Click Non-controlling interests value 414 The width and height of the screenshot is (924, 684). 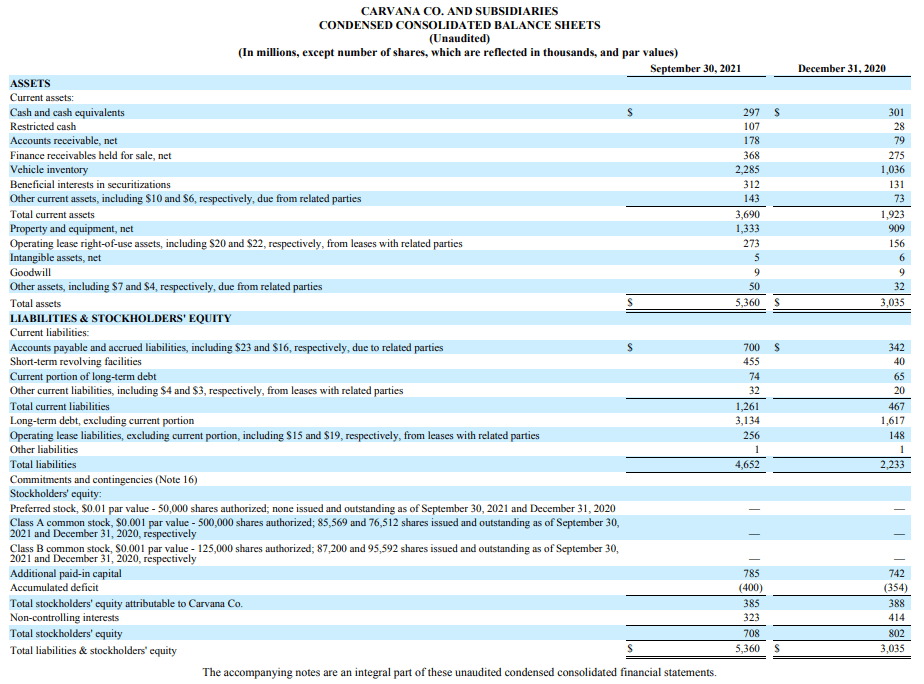[x=897, y=618]
